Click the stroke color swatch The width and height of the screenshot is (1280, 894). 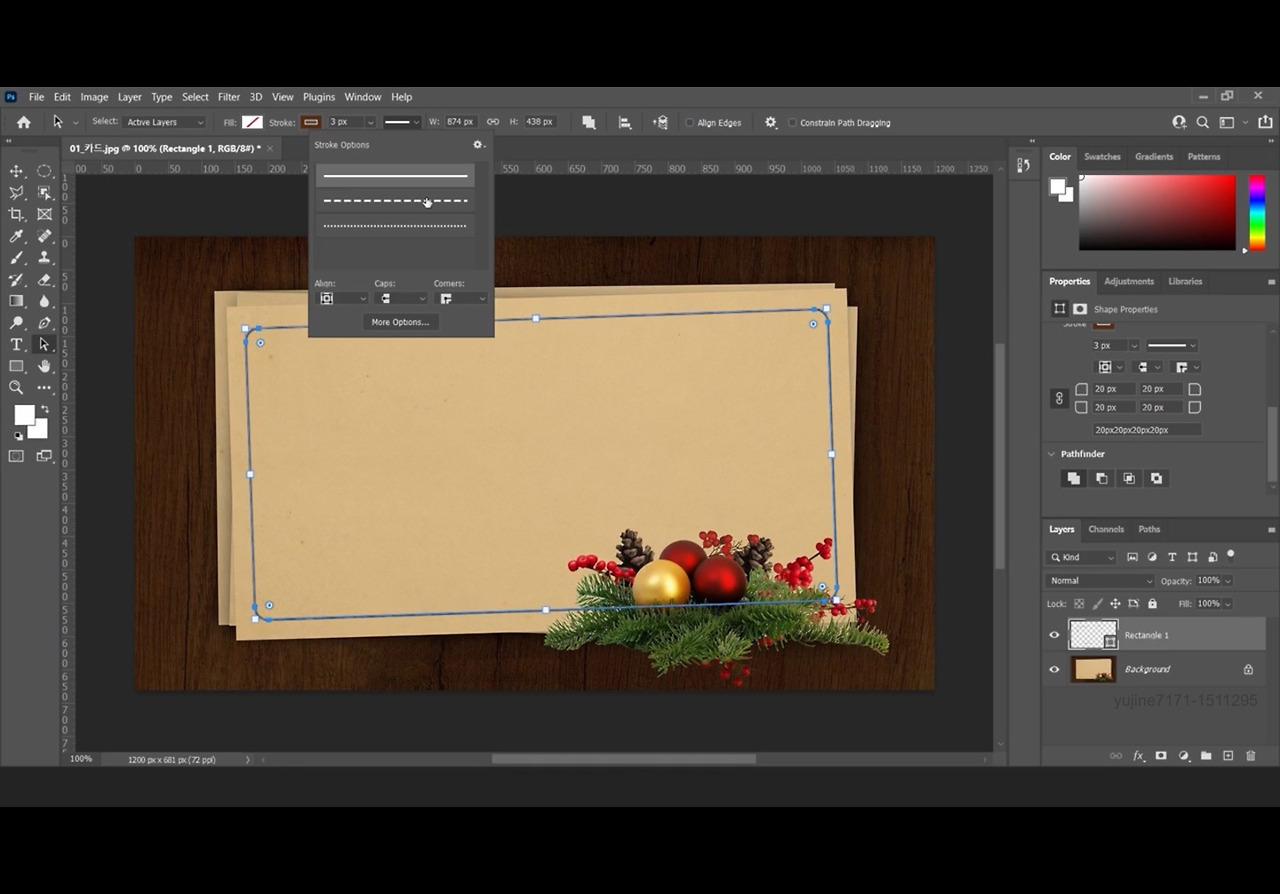[311, 122]
